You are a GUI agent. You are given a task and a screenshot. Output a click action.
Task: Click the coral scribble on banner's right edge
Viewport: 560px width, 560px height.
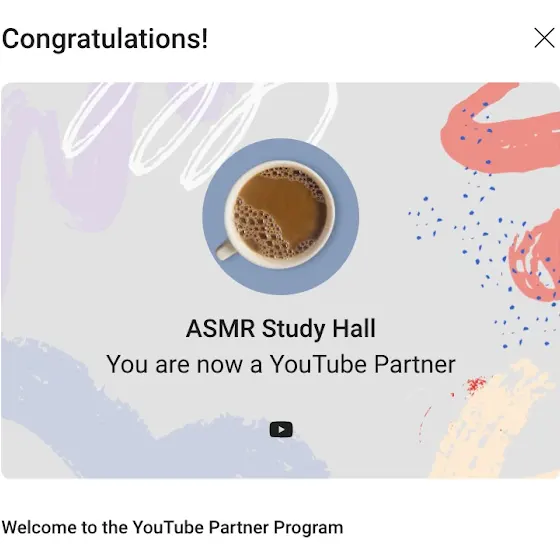[536, 259]
